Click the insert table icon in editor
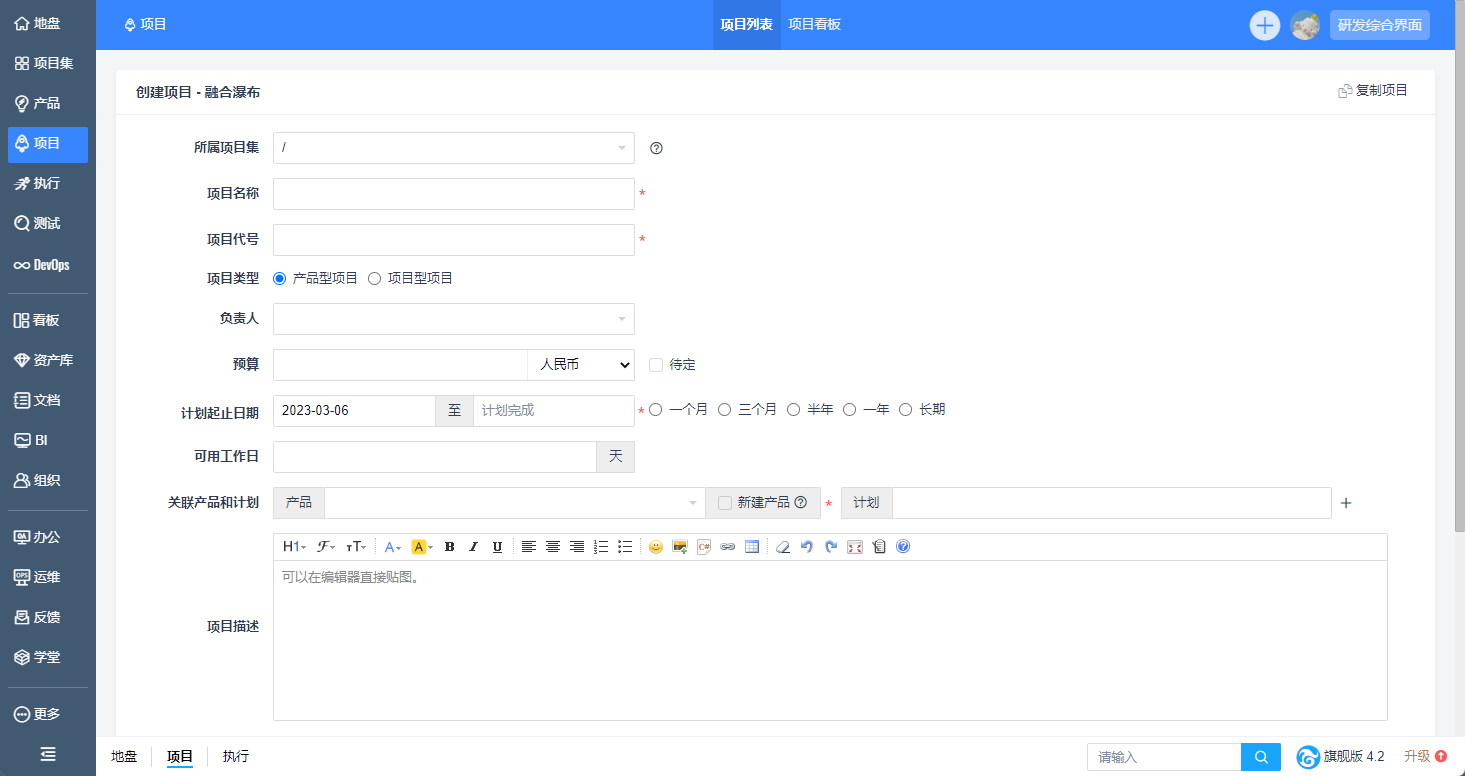 752,547
